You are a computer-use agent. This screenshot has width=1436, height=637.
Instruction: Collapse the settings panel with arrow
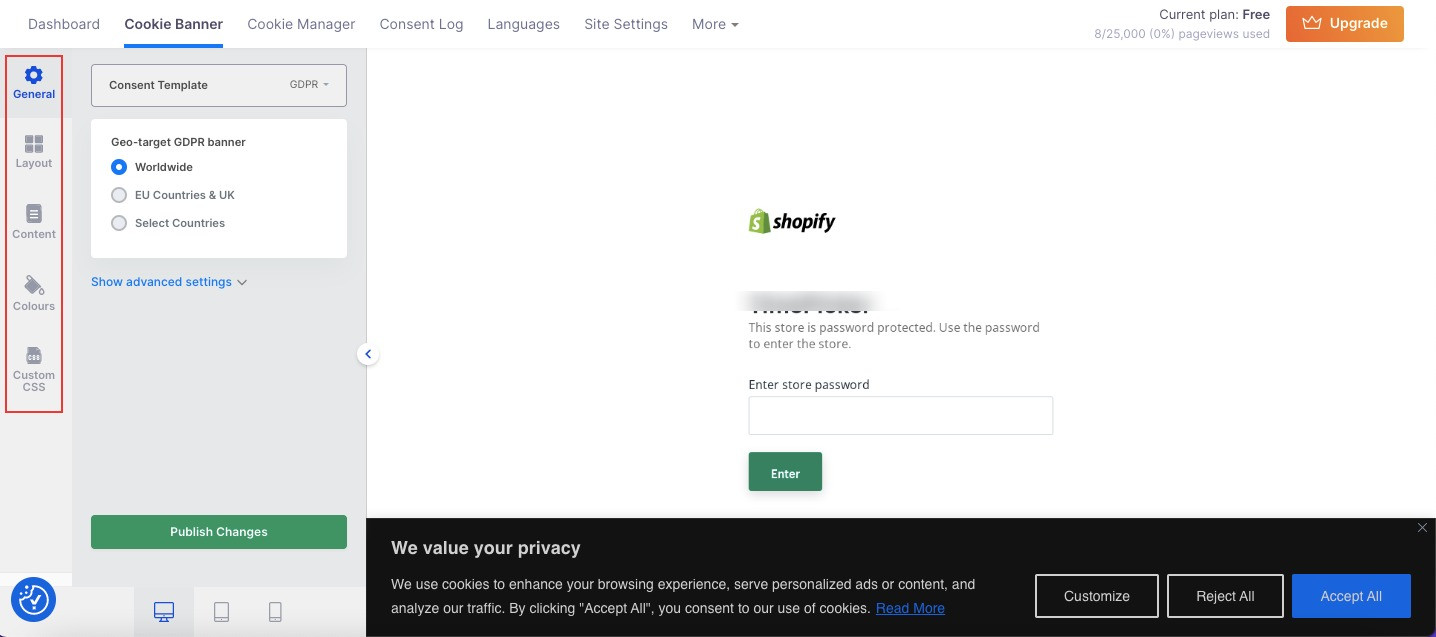[368, 353]
